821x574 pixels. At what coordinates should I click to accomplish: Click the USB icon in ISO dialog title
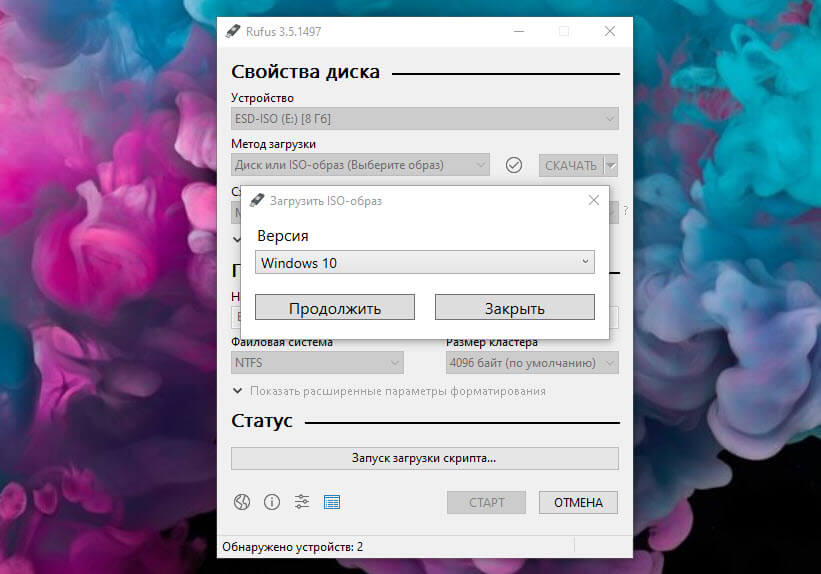[x=257, y=200]
